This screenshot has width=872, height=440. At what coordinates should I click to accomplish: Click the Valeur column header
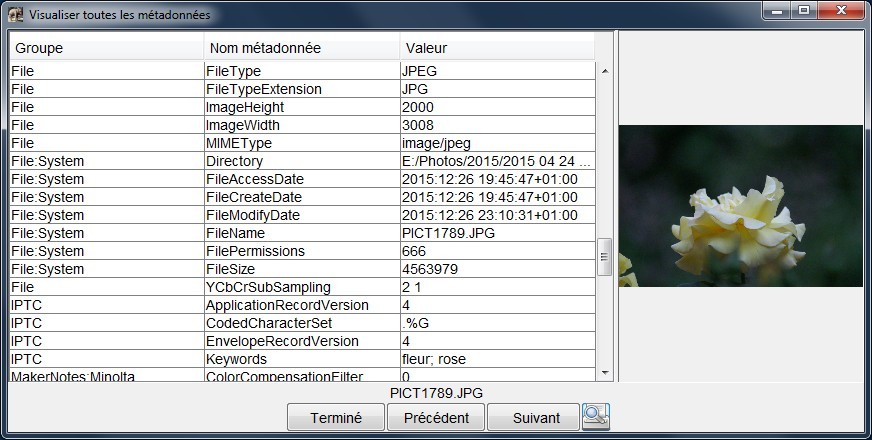[x=497, y=48]
